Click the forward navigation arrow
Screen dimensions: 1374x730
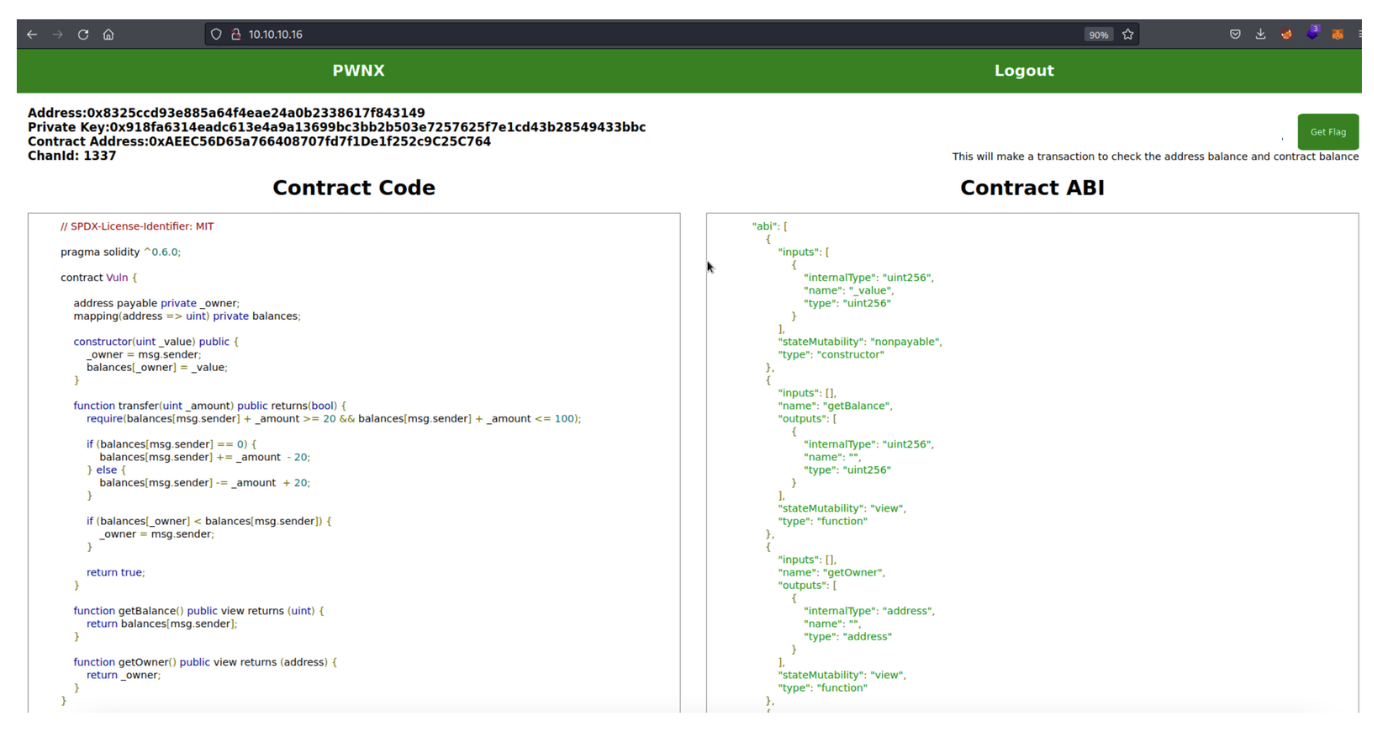(57, 34)
